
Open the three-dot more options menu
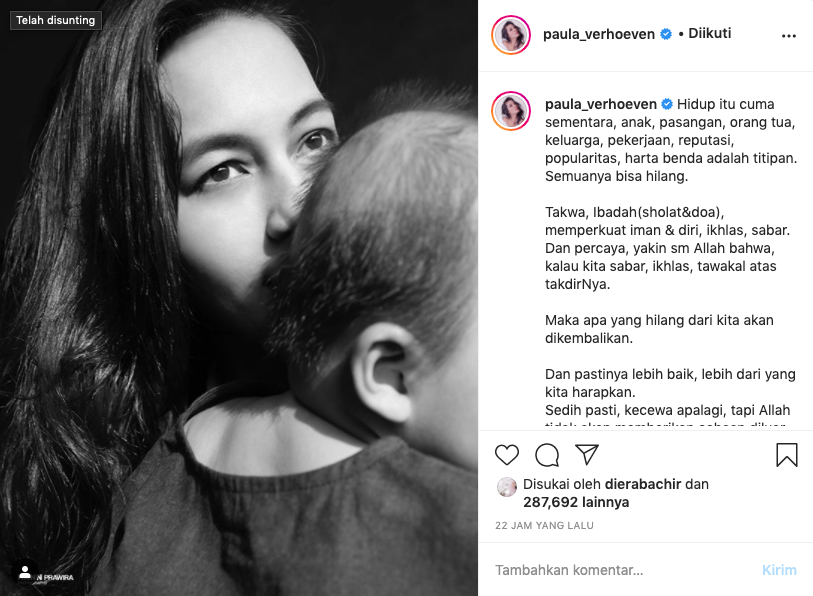point(789,36)
